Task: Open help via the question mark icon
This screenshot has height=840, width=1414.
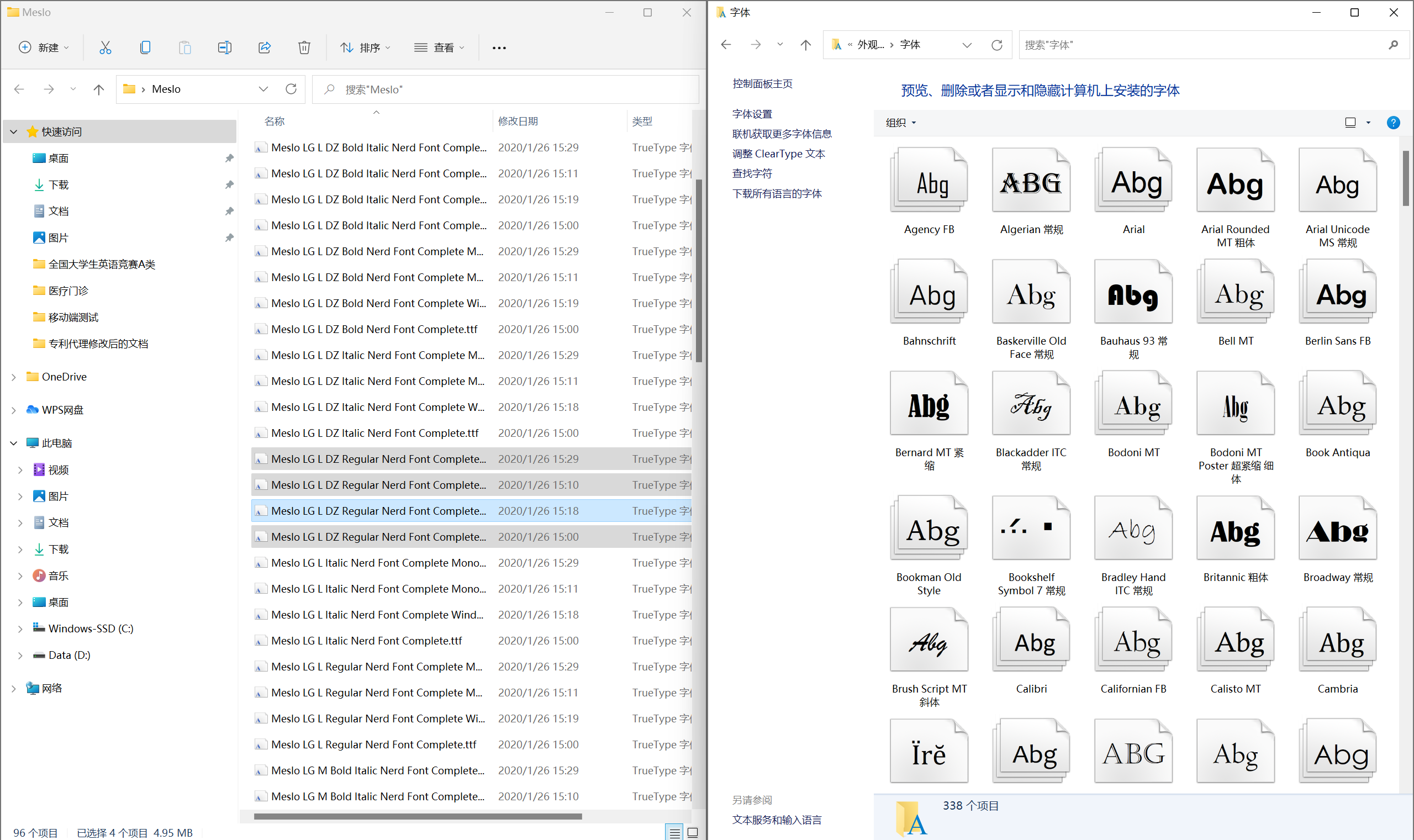Action: [x=1393, y=122]
